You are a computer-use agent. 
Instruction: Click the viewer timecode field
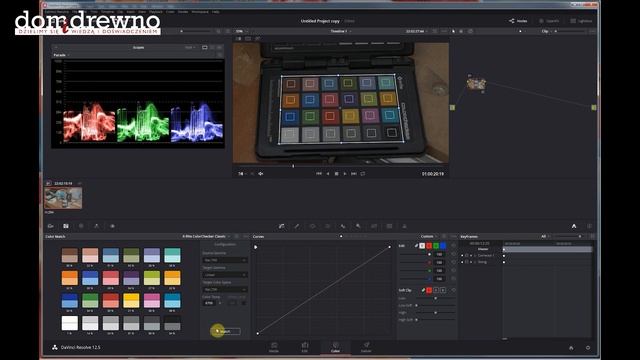point(433,174)
